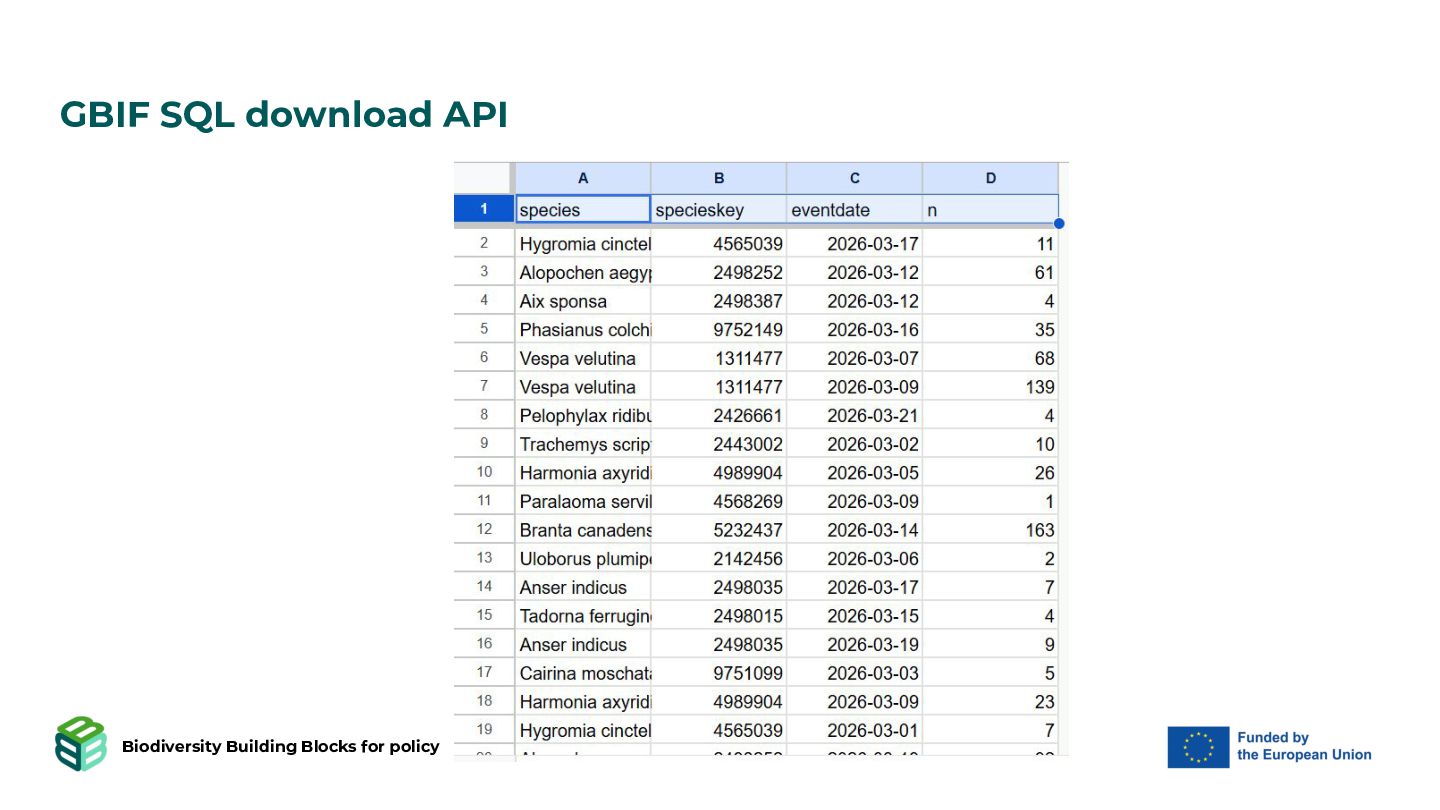Click 'Biodiversity Building Blocks for policy' text
The height and width of the screenshot is (810, 1440).
280,746
